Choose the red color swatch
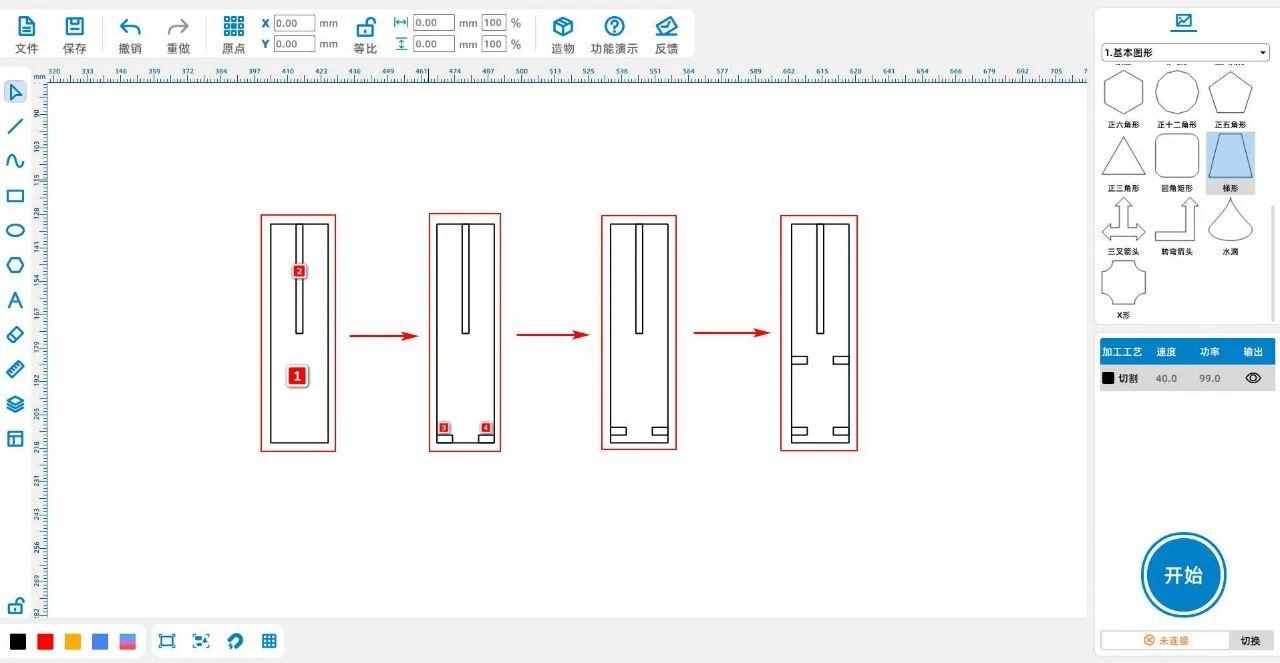Viewport: 1280px width, 663px height. tap(45, 642)
